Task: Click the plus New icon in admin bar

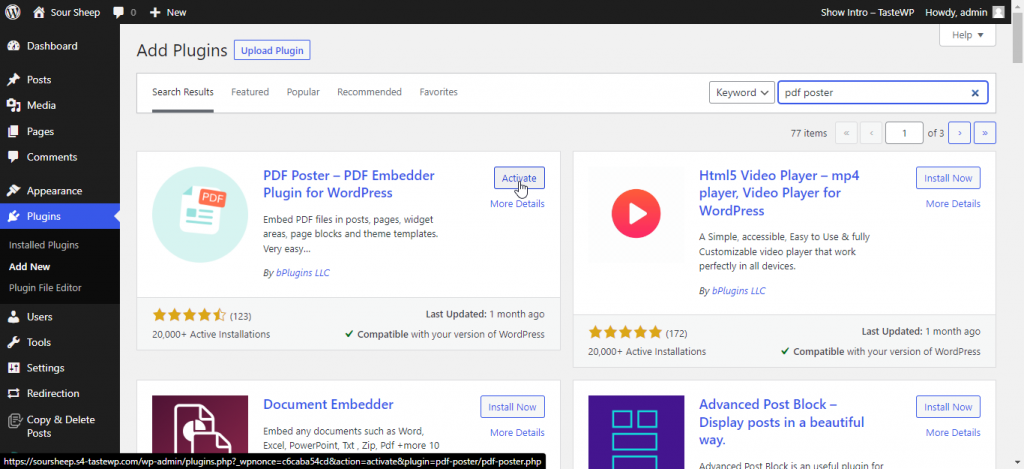Action: click(155, 12)
